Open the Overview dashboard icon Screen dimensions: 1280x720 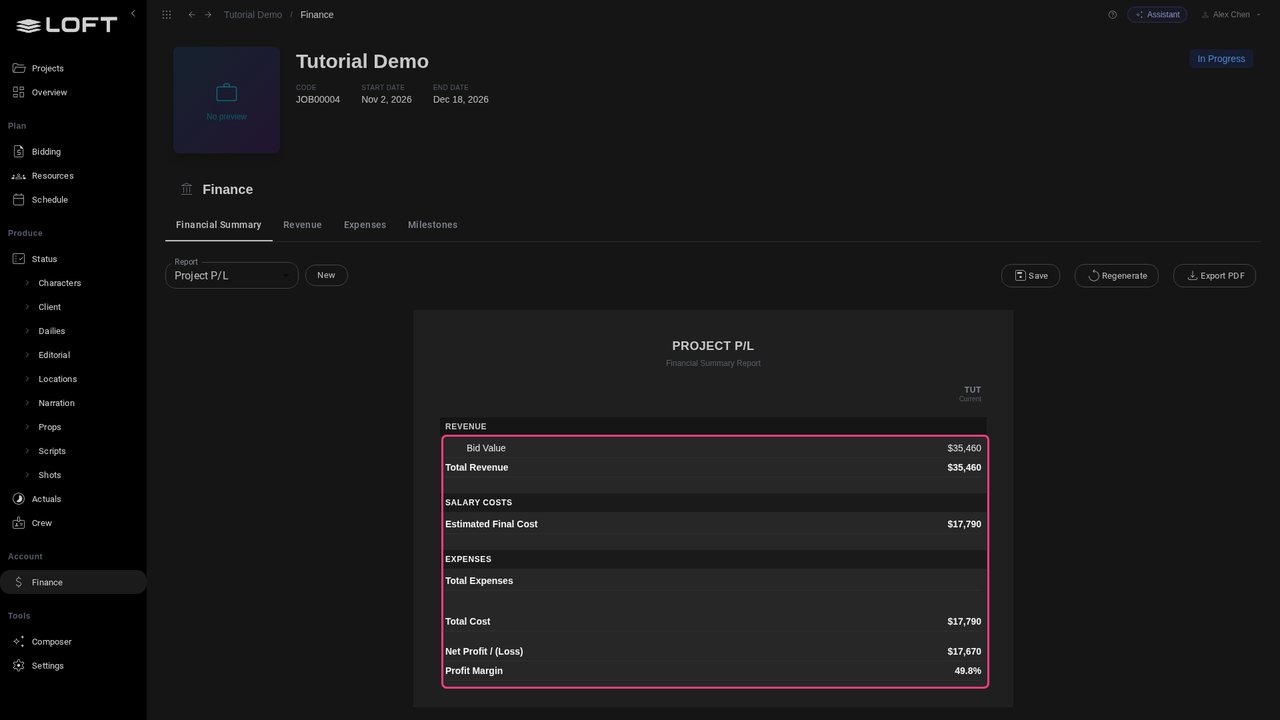pos(19,92)
